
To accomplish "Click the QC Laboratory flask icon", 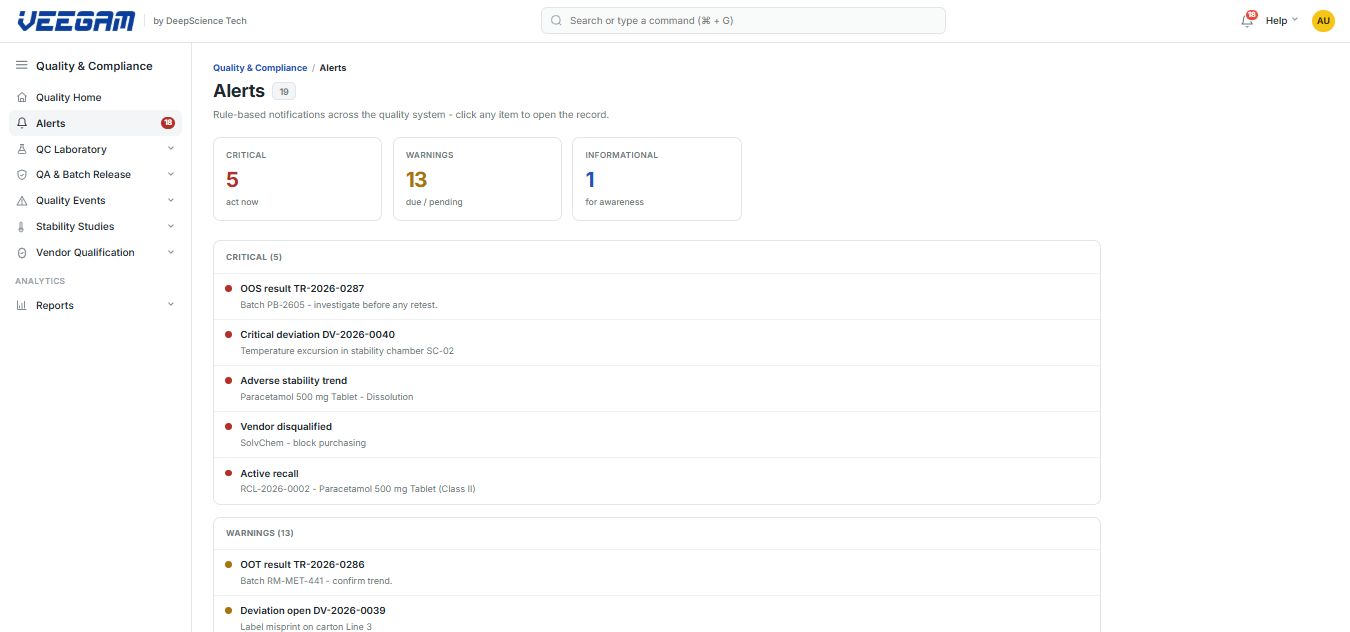I will point(22,149).
